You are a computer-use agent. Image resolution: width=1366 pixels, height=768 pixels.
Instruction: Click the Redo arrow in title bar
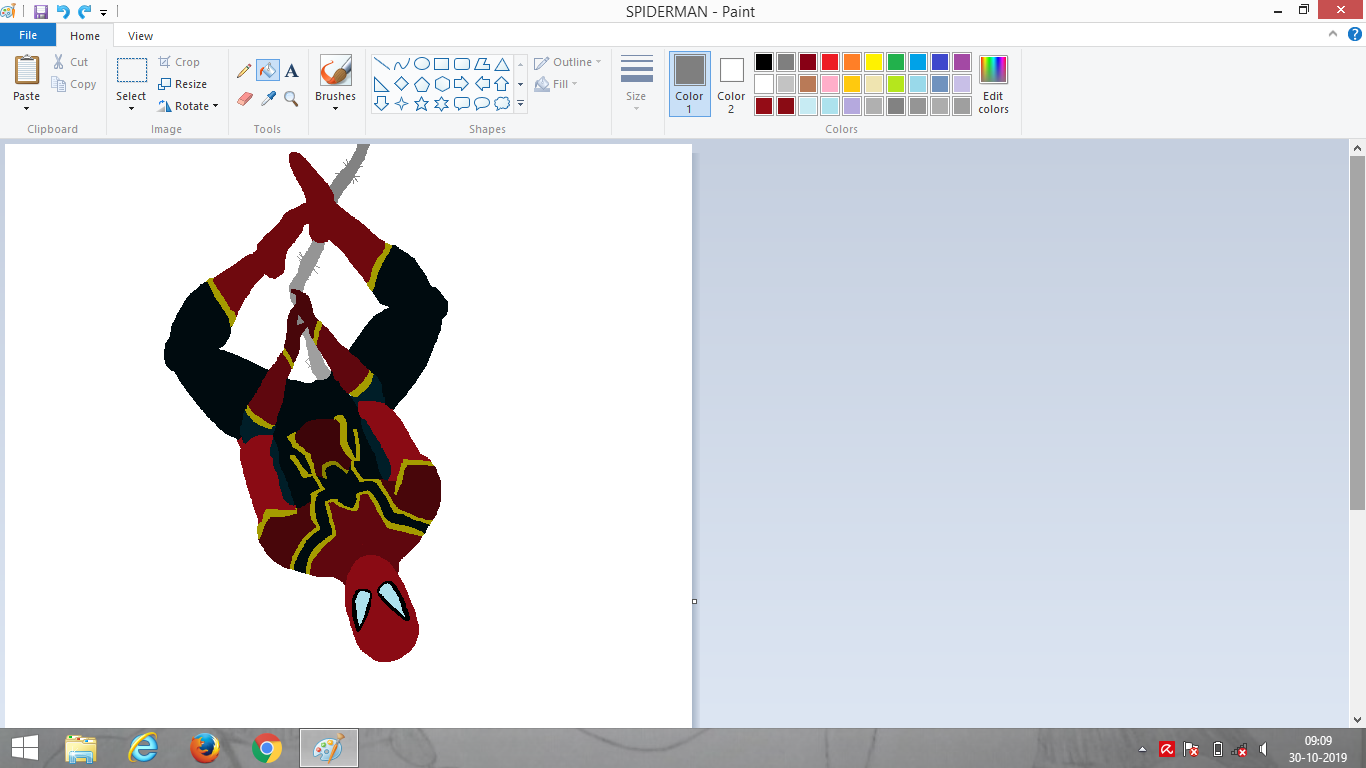[x=84, y=12]
